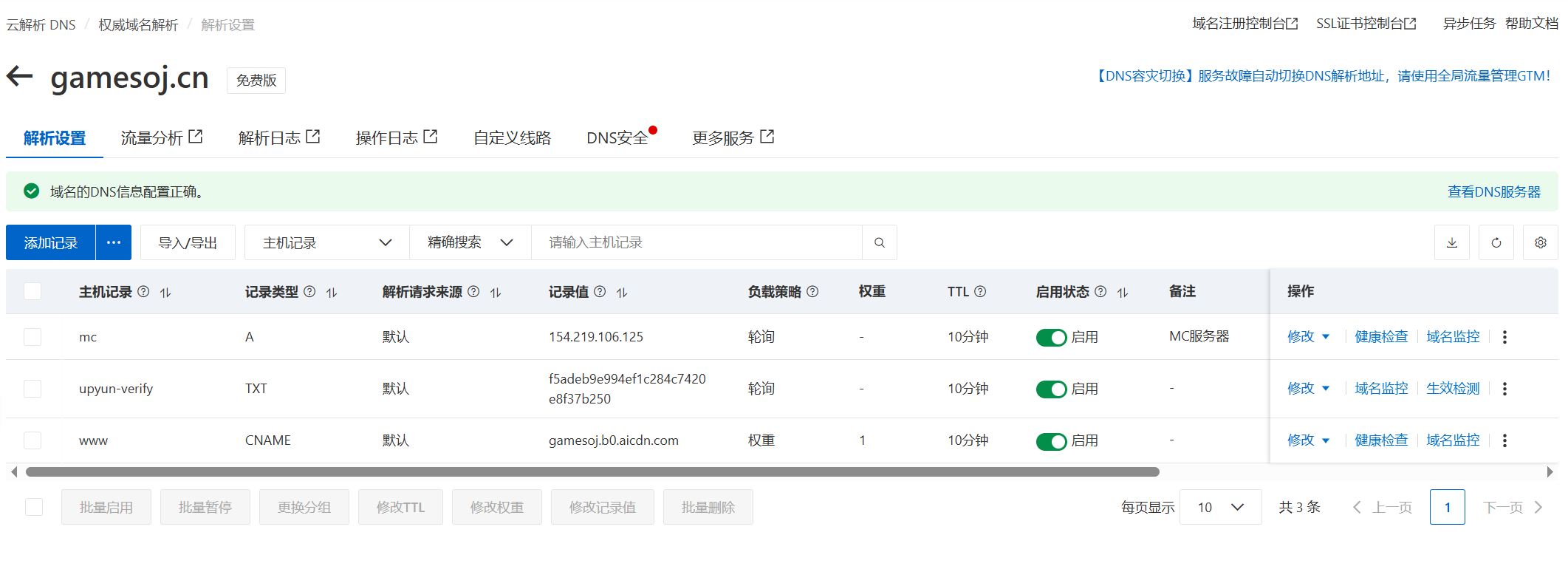
Task: Open the 自定义线路 tab
Action: click(512, 138)
